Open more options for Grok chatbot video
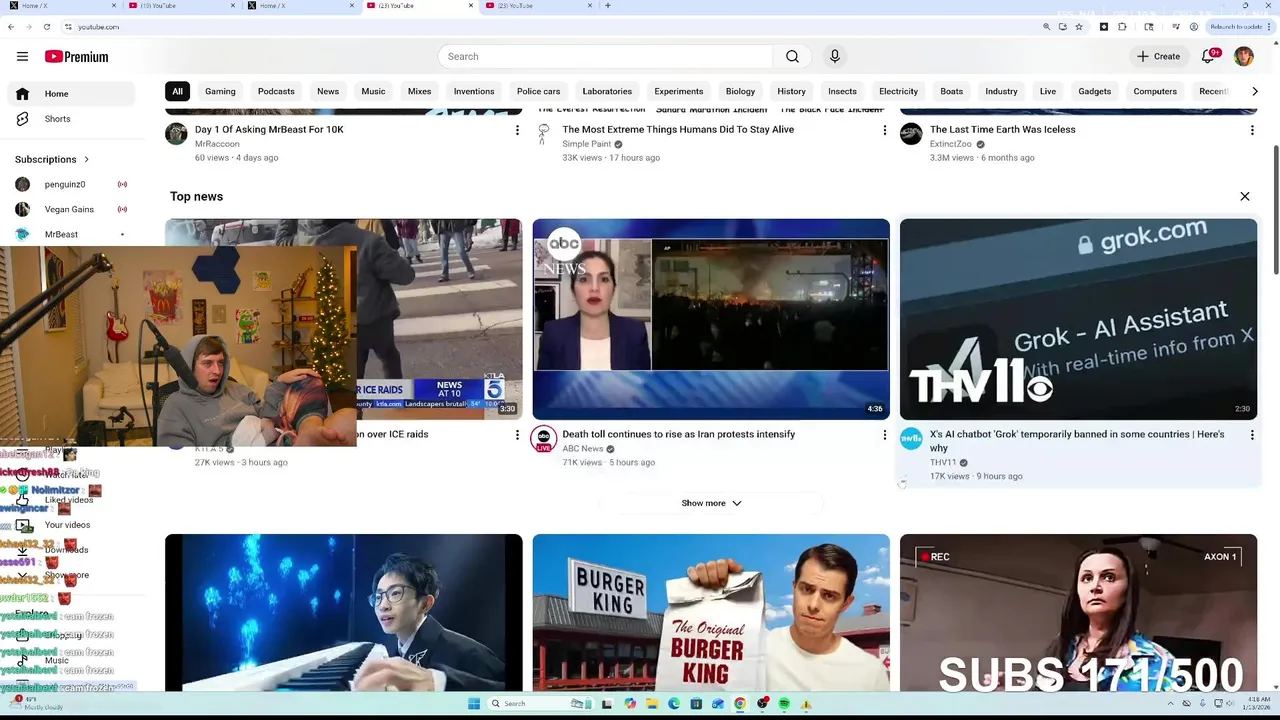The width and height of the screenshot is (1280, 720). tap(1252, 435)
